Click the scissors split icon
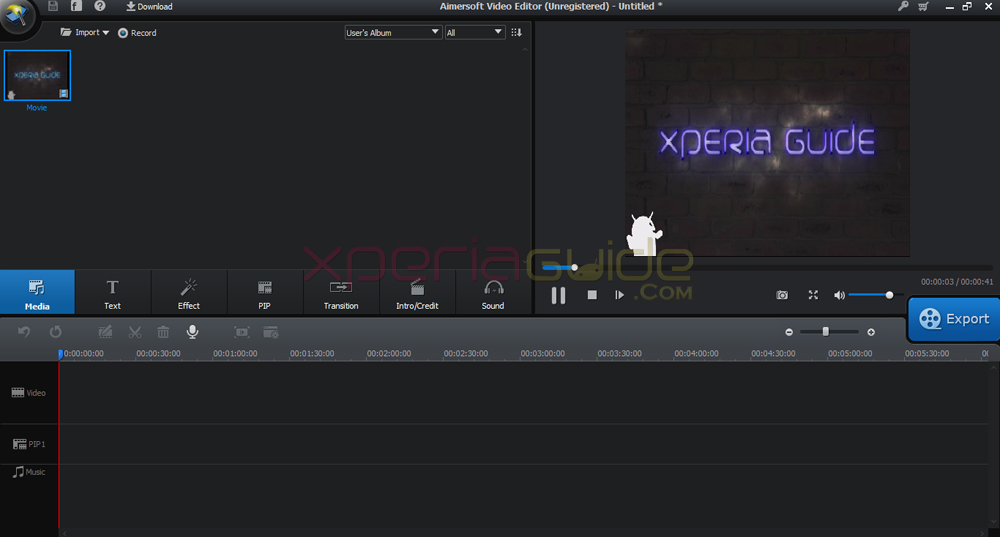Viewport: 1000px width, 537px height. pos(135,332)
